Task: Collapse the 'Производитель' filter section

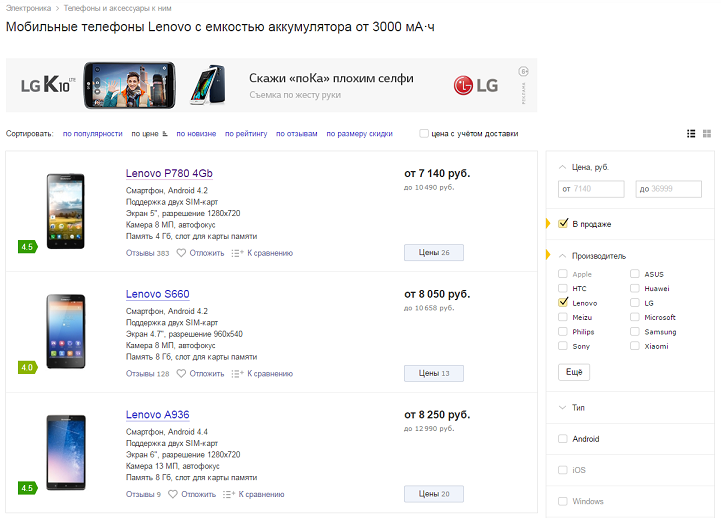Action: coord(562,256)
